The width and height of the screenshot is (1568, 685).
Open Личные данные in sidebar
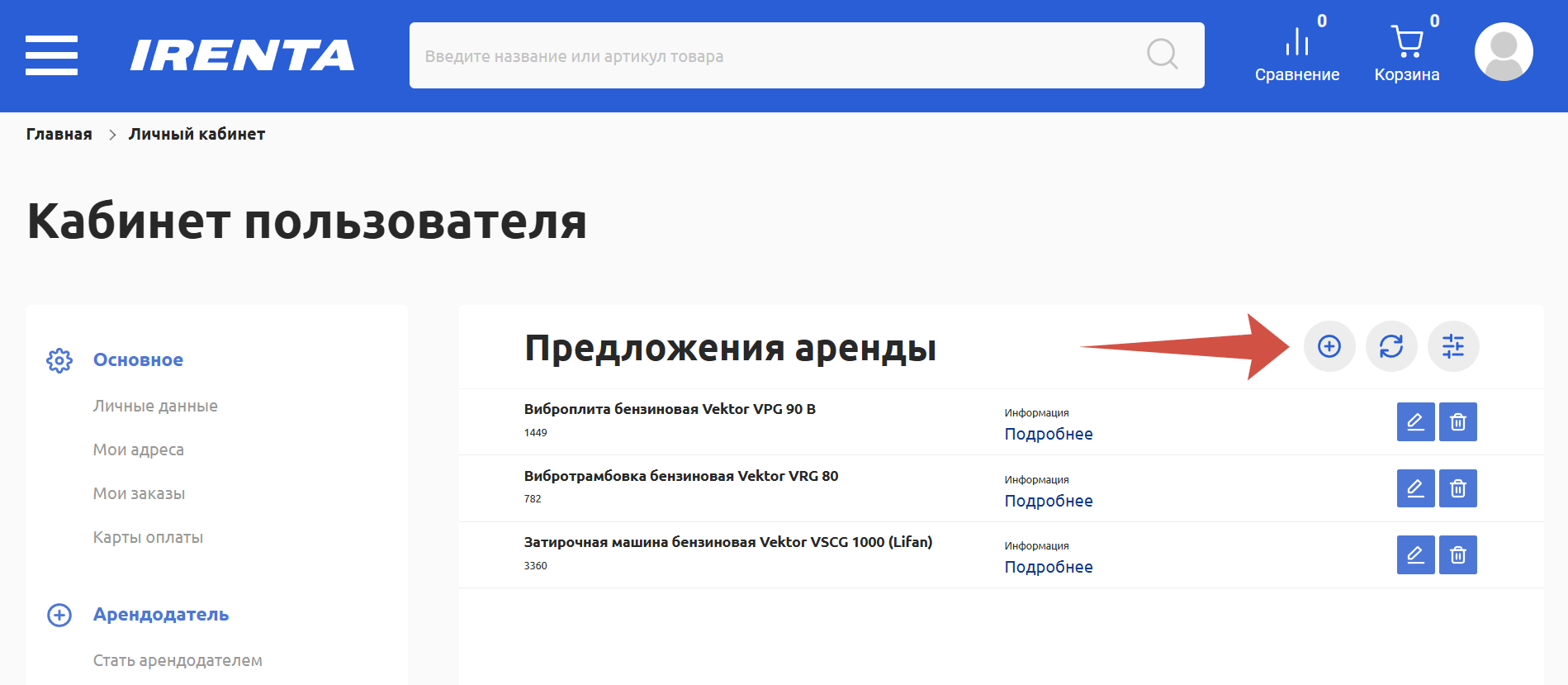155,406
